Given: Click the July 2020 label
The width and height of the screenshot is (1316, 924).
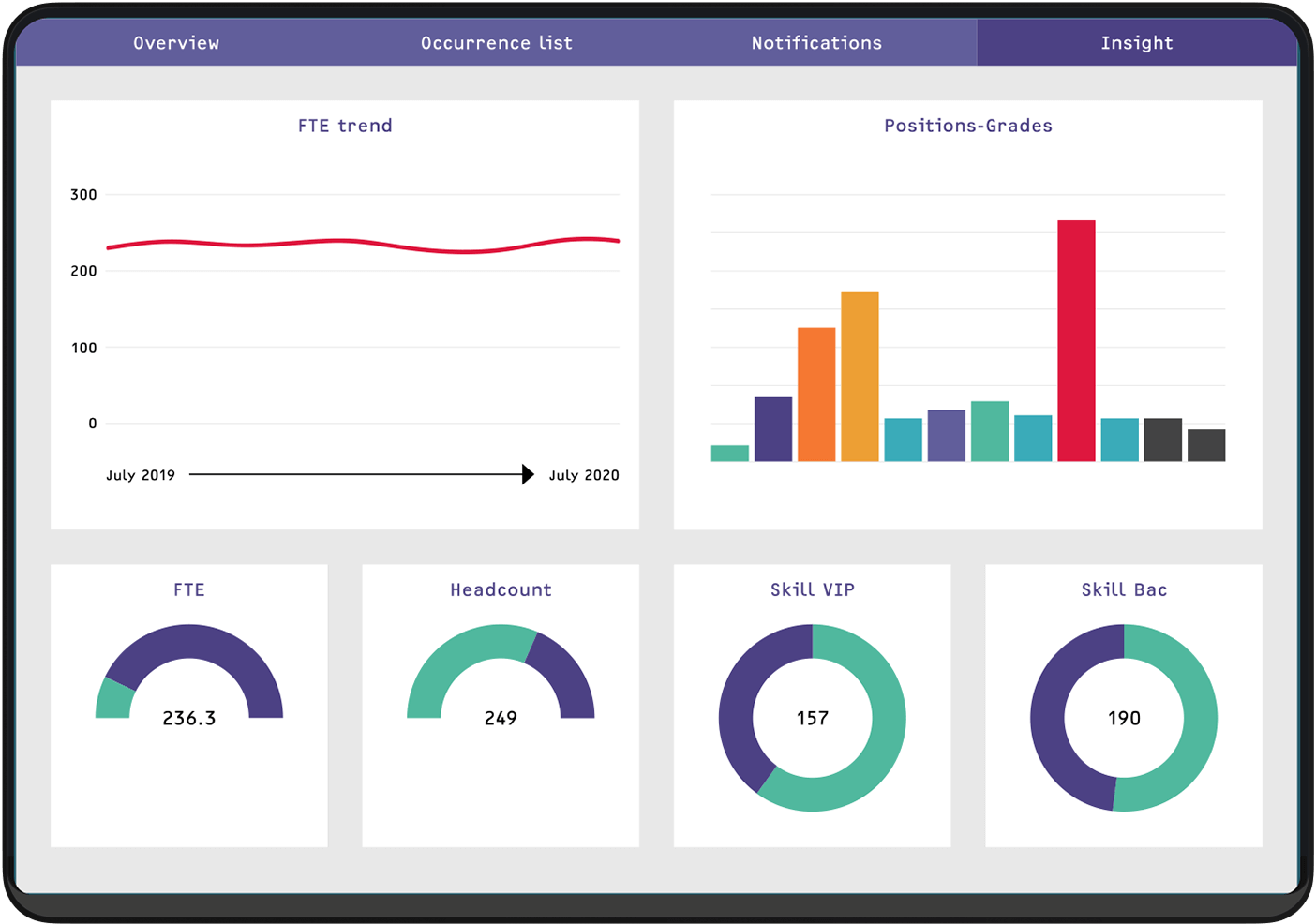Looking at the screenshot, I should point(584,475).
